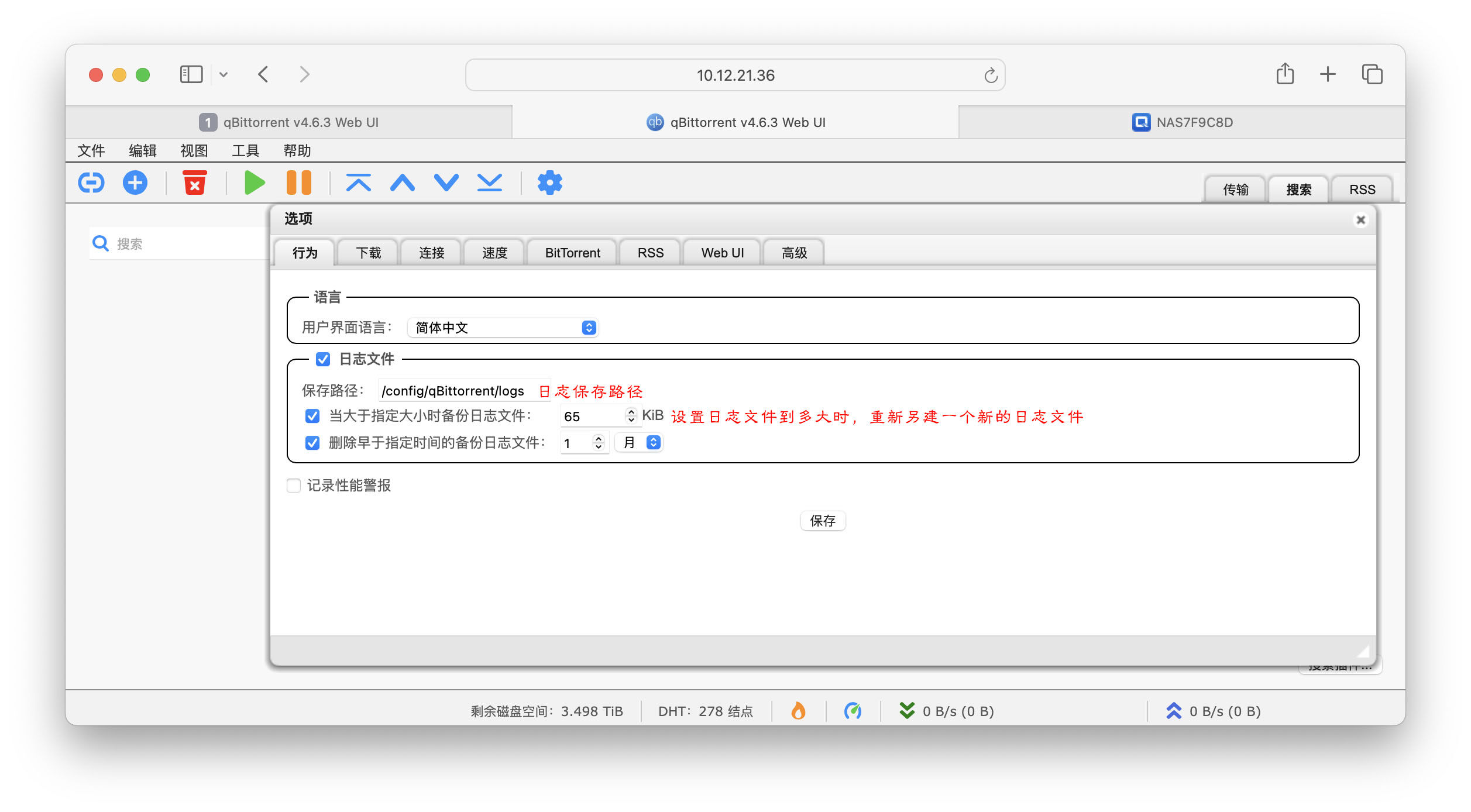Select NAS7F9C8D browser tab
This screenshot has width=1471, height=812.
pyautogui.click(x=1182, y=122)
